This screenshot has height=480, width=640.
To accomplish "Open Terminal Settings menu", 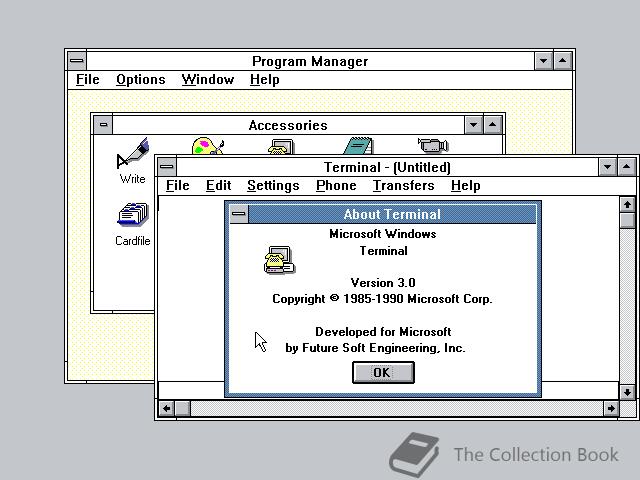I will tap(273, 186).
